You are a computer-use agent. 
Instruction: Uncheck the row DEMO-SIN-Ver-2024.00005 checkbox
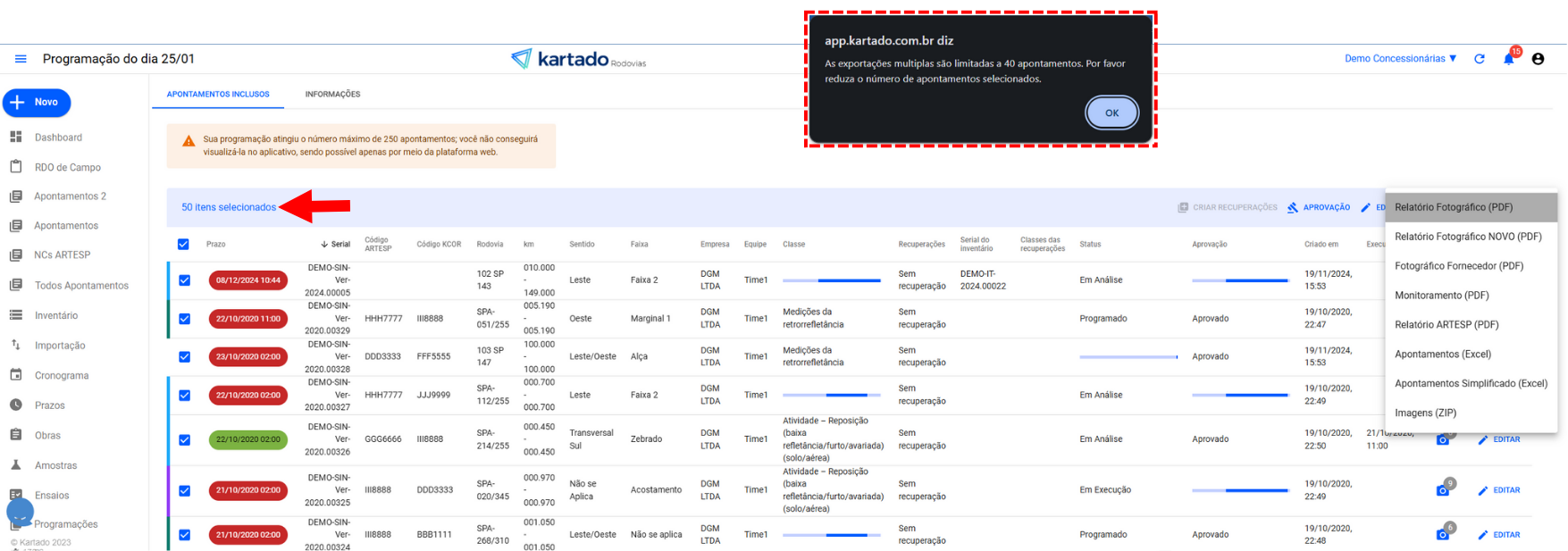pos(184,280)
